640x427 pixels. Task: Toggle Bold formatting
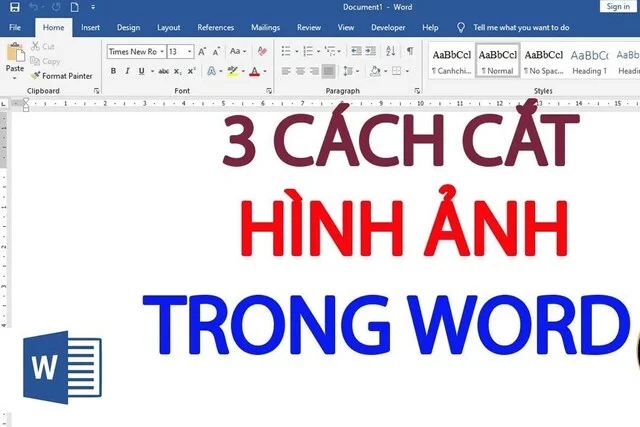point(113,71)
